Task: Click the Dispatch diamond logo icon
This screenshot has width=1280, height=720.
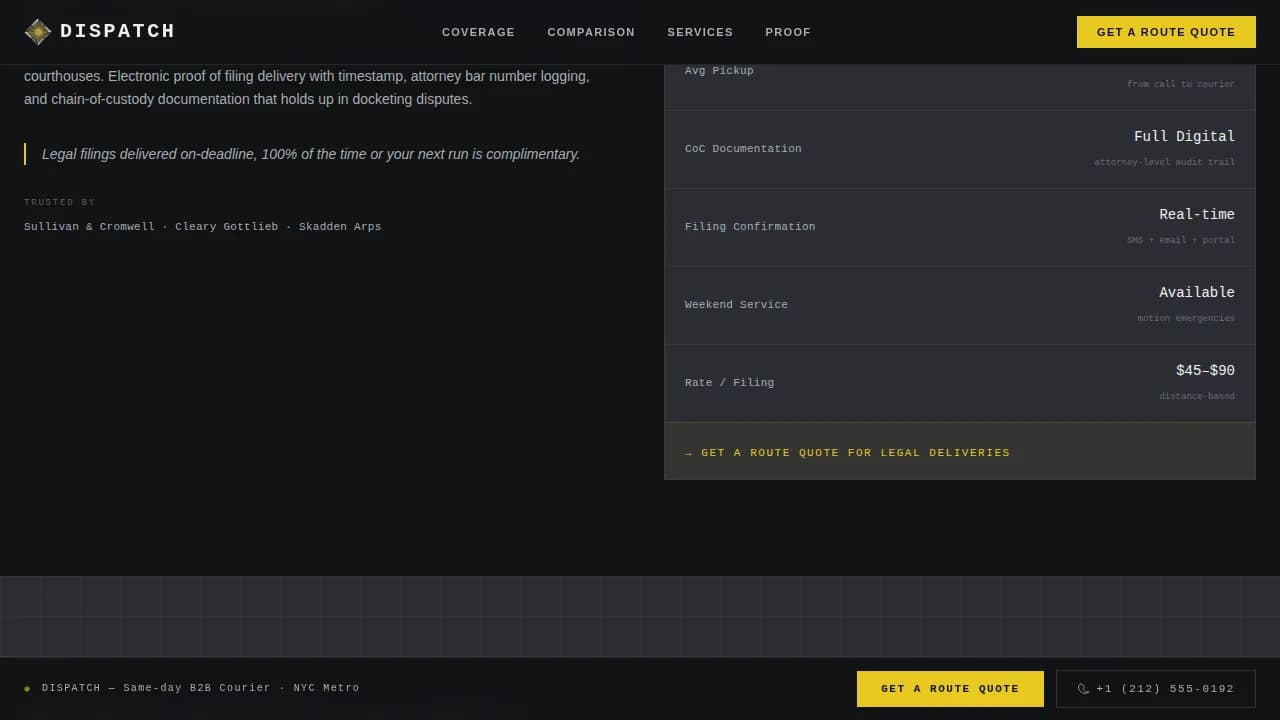Action: tap(38, 32)
